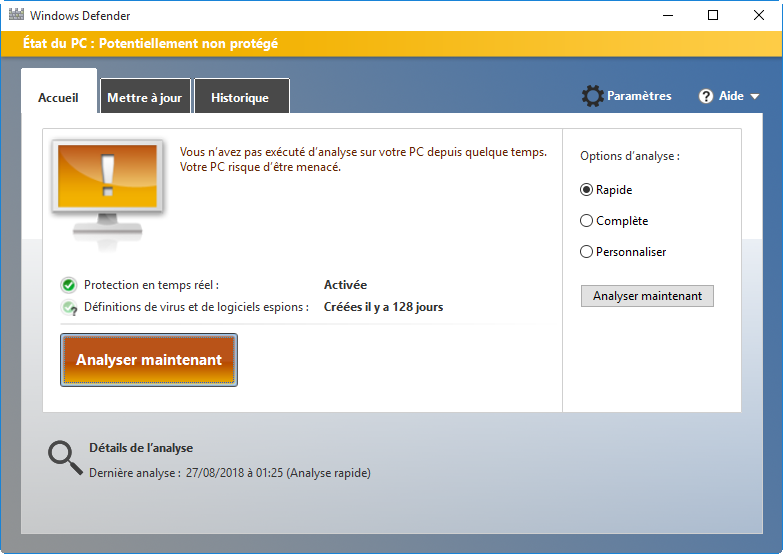Open the Aide menu label
The height and width of the screenshot is (554, 783).
(731, 96)
